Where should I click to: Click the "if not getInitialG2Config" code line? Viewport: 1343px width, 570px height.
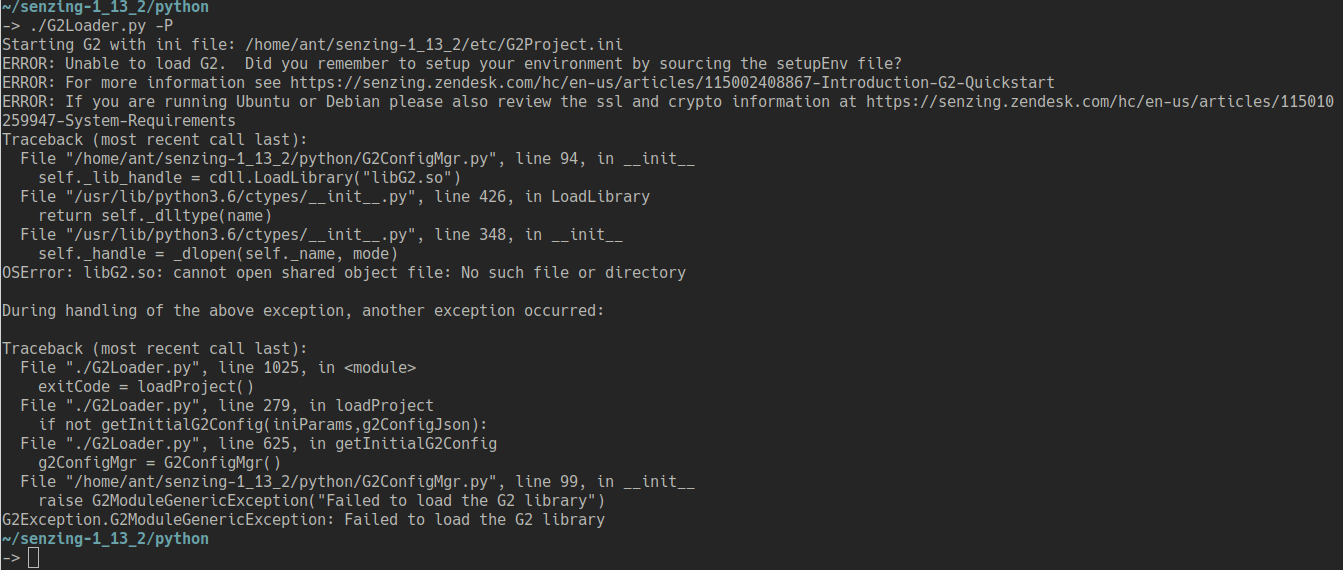pyautogui.click(x=262, y=425)
